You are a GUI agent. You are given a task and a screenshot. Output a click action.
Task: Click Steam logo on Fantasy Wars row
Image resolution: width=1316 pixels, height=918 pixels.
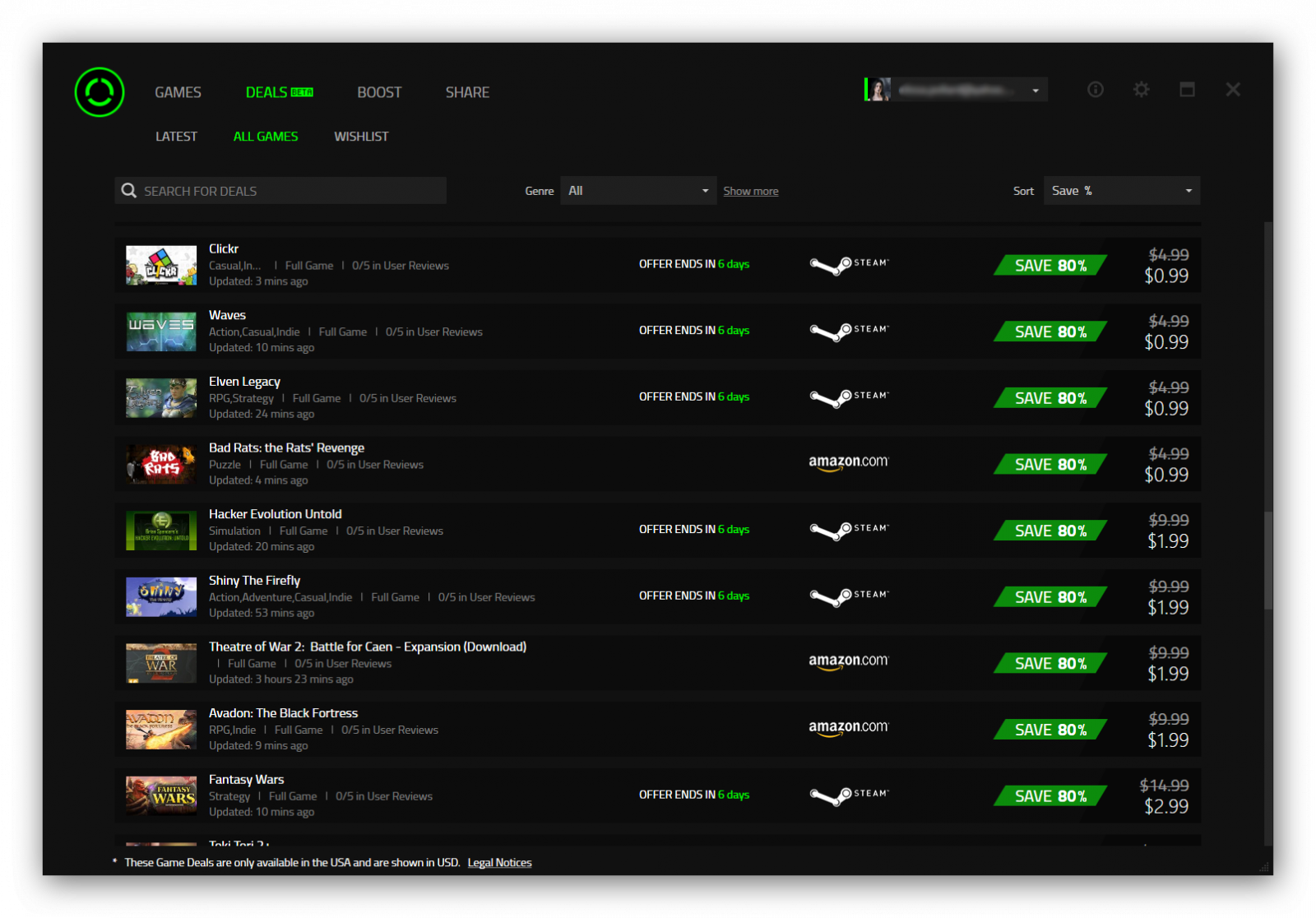coord(848,795)
